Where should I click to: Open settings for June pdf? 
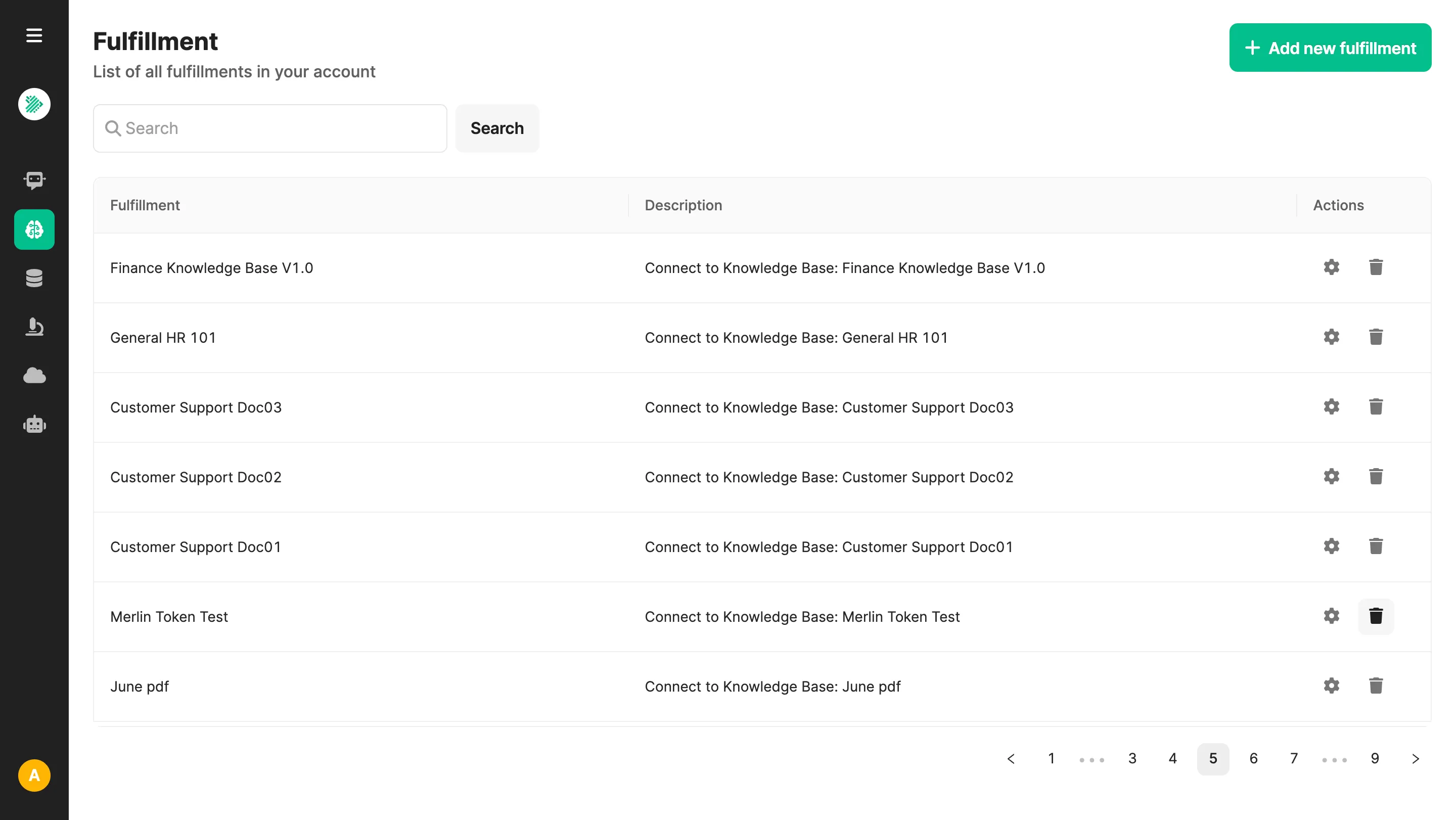pos(1331,686)
